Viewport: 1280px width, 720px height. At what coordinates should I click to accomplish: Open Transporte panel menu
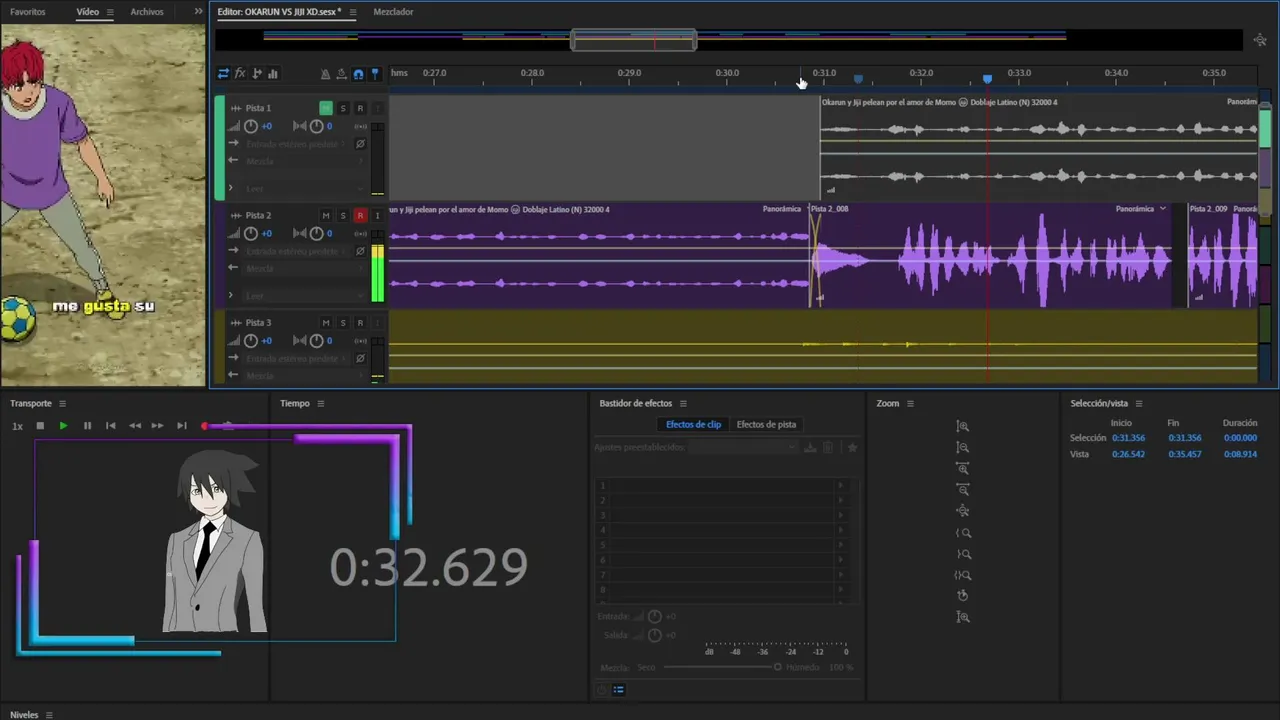pos(62,404)
